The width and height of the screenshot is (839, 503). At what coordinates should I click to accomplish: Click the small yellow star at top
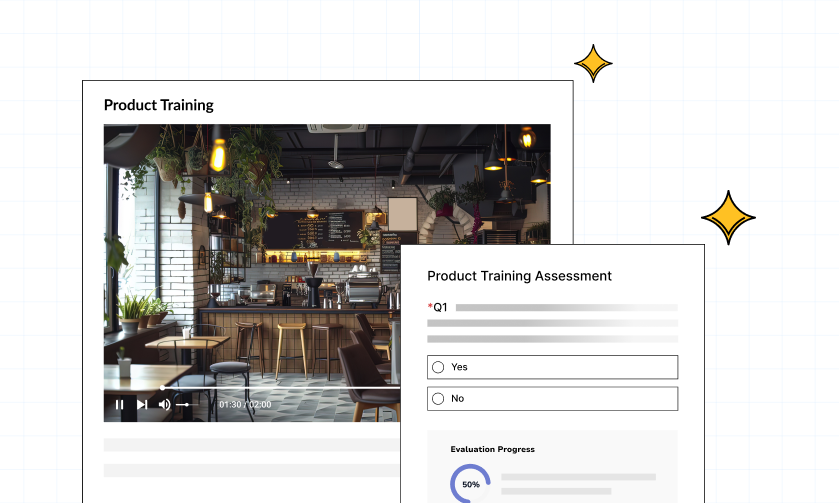pyautogui.click(x=593, y=63)
